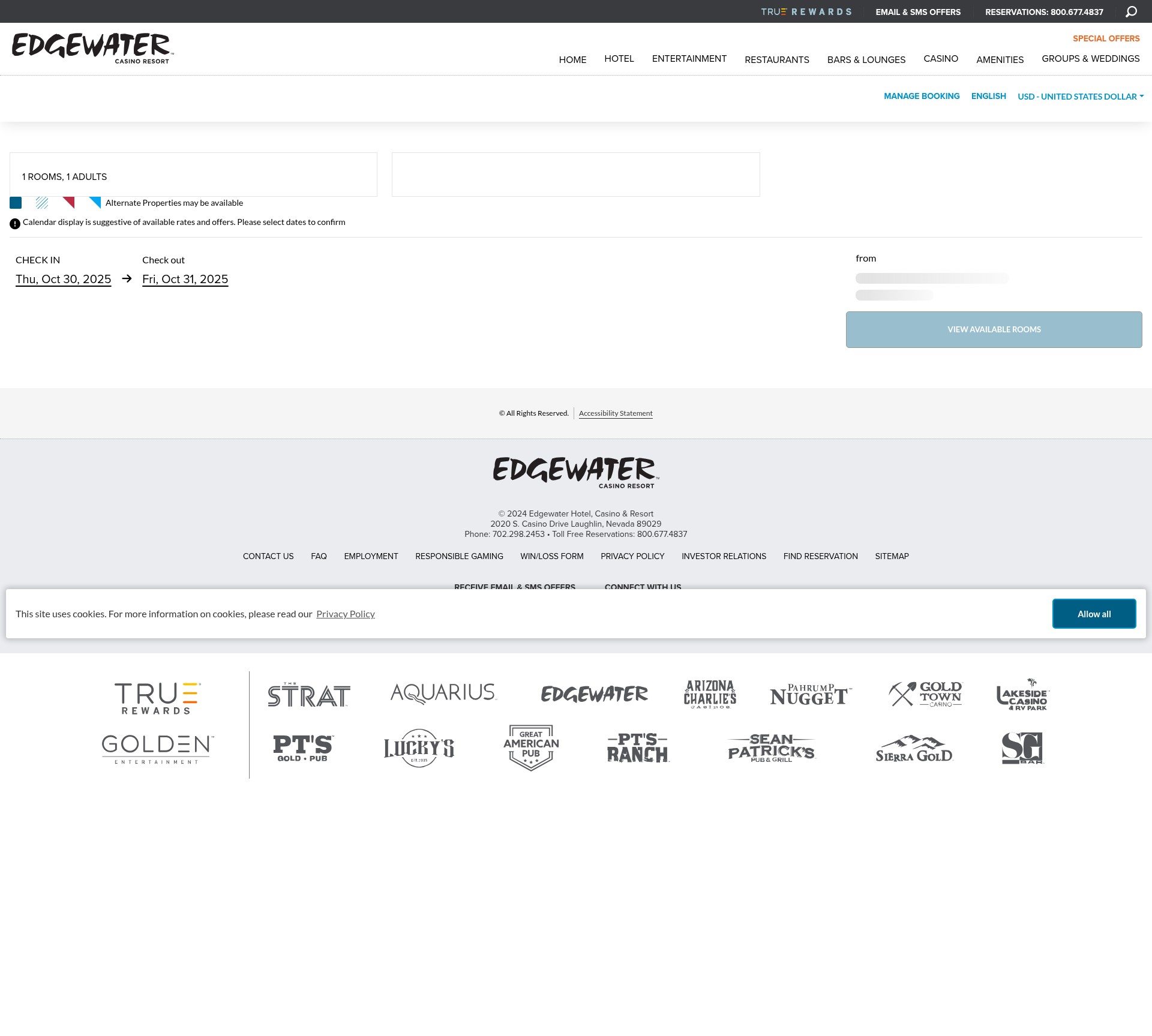Click the Golden Entertainment logo
Image resolution: width=1152 pixels, height=1036 pixels.
(x=158, y=749)
